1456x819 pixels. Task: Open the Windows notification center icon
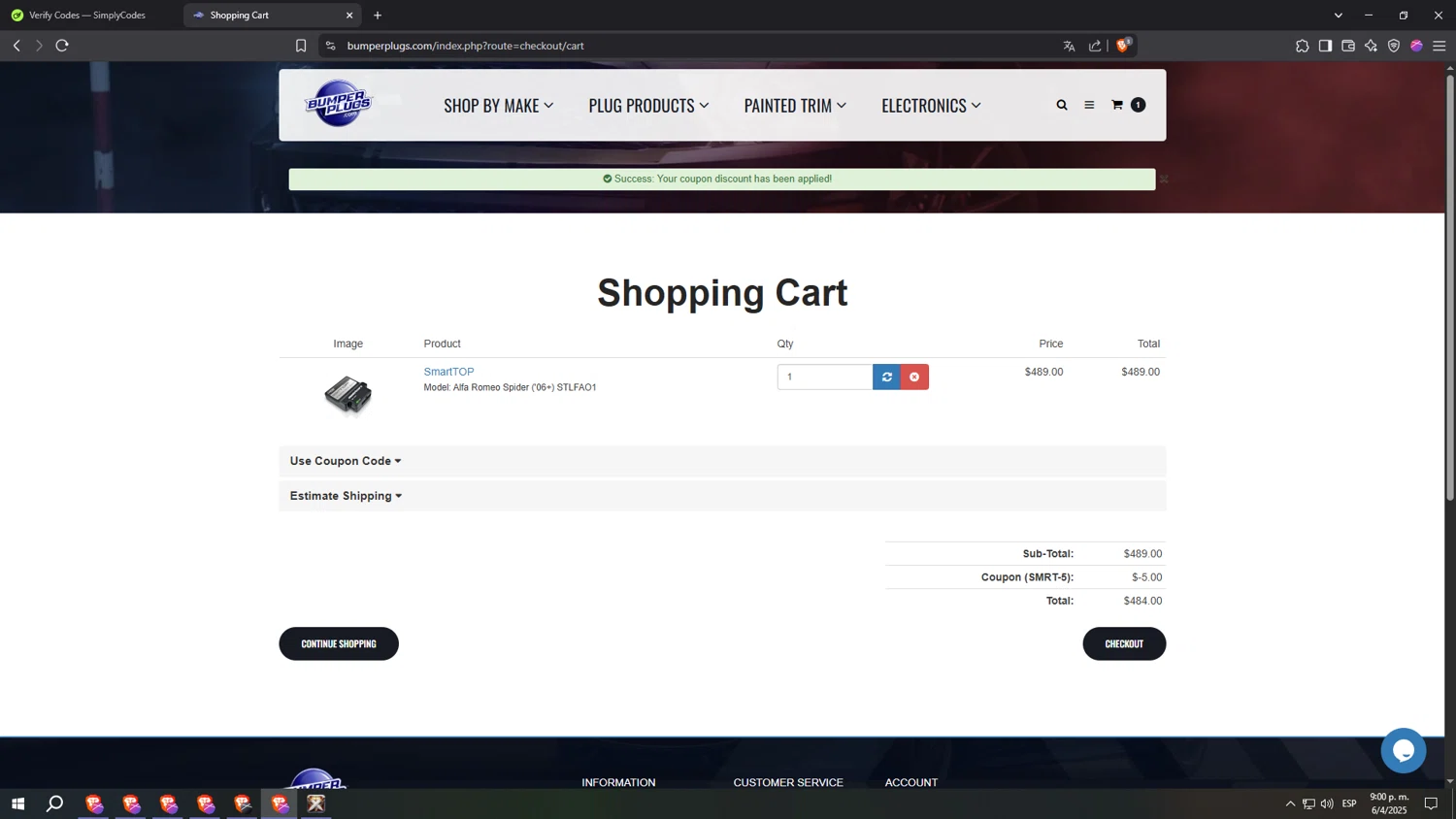[x=1431, y=803]
